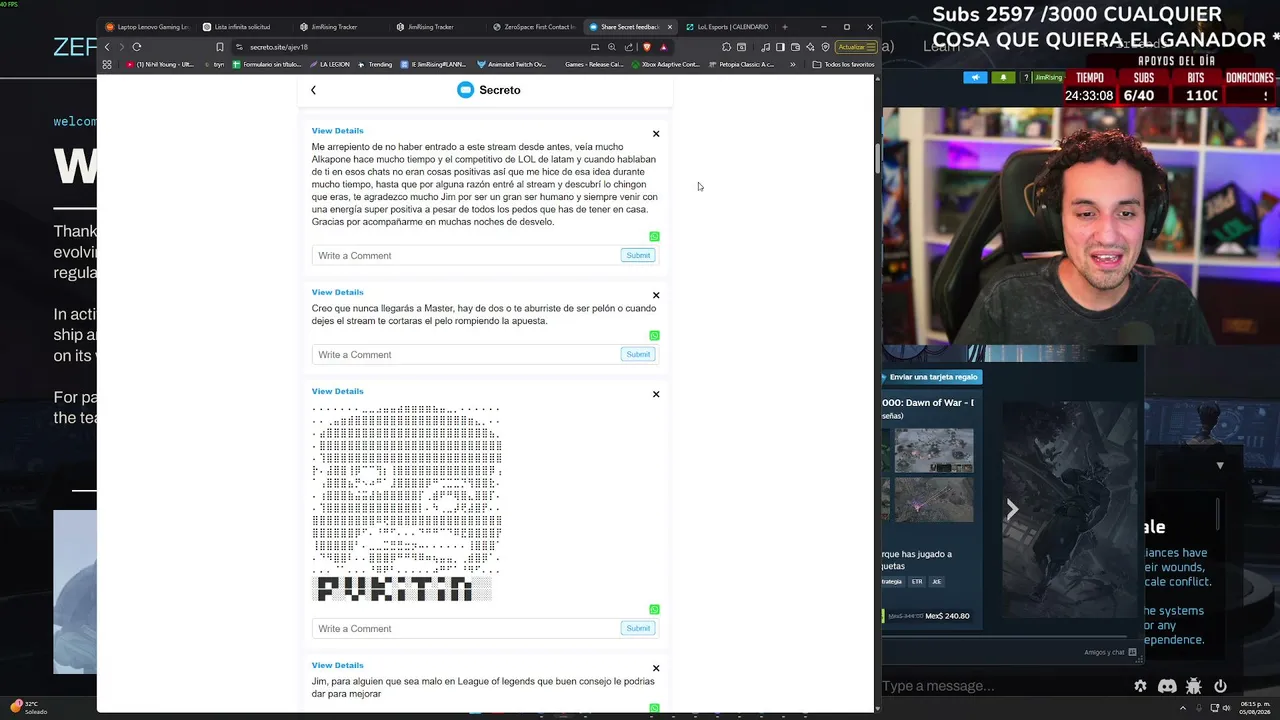
Task: Open View Details for the "Jim, para alguien" message
Action: tap(337, 665)
